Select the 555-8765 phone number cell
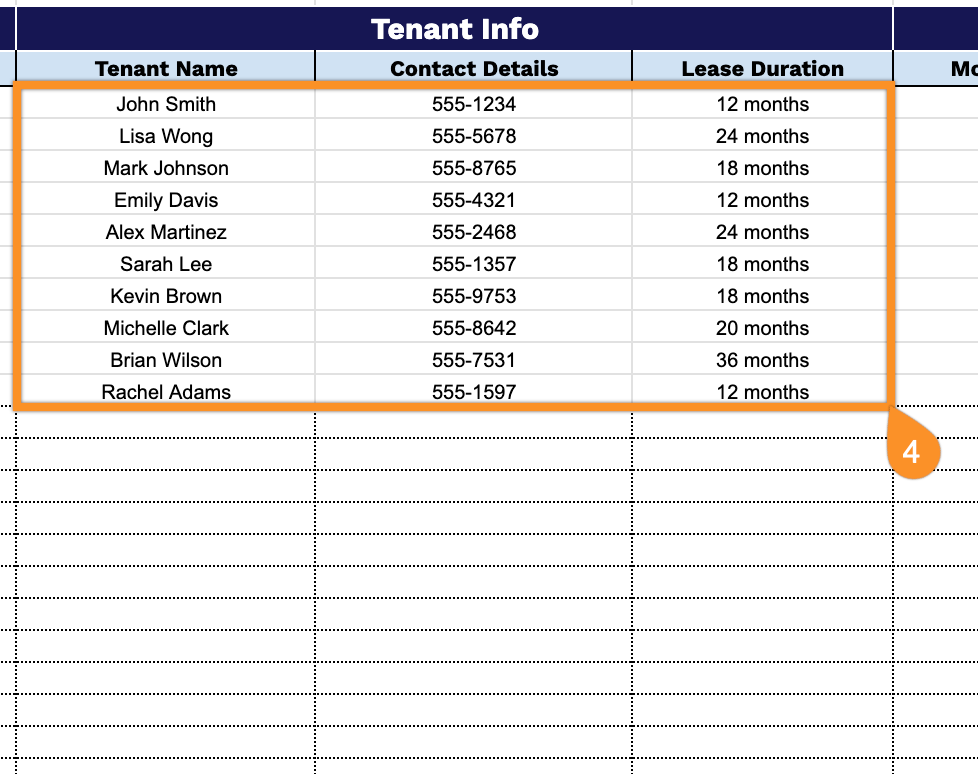The width and height of the screenshot is (978, 774). [474, 168]
